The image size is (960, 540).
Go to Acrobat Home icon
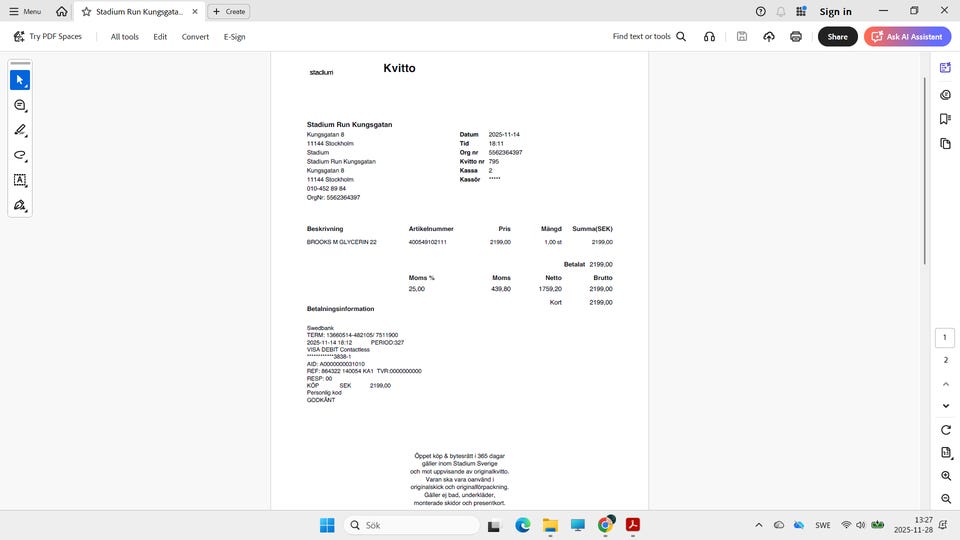click(62, 12)
